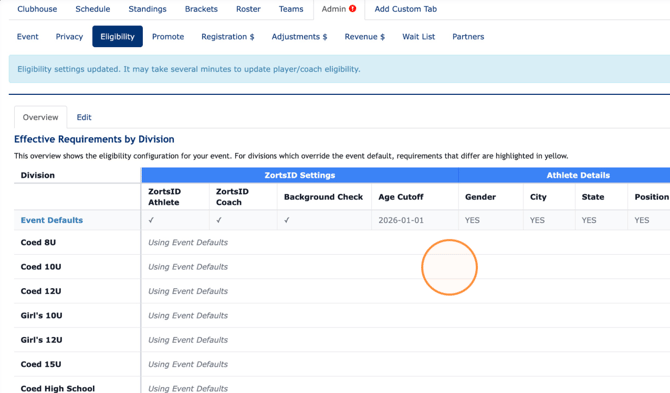Open the Clubhouse tab

pos(37,9)
